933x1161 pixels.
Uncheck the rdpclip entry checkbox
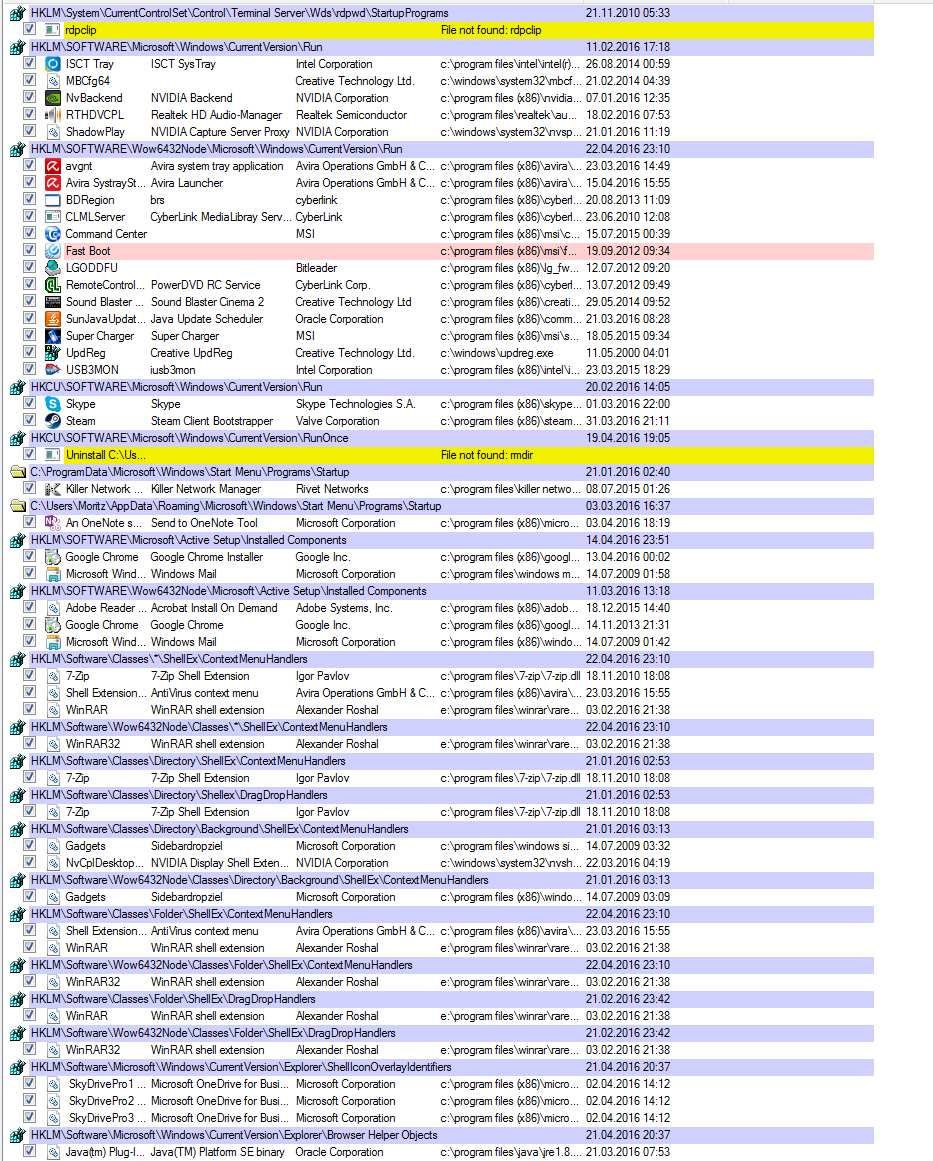click(x=30, y=30)
